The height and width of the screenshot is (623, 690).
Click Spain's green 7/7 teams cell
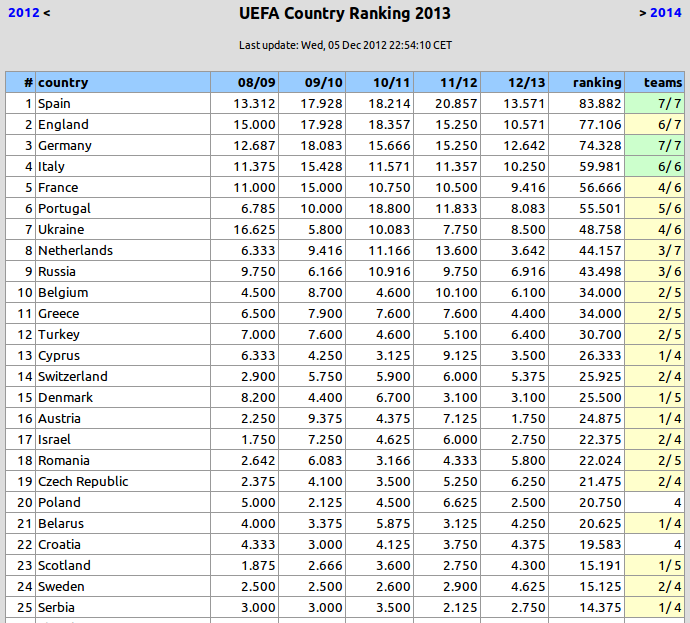[x=655, y=103]
